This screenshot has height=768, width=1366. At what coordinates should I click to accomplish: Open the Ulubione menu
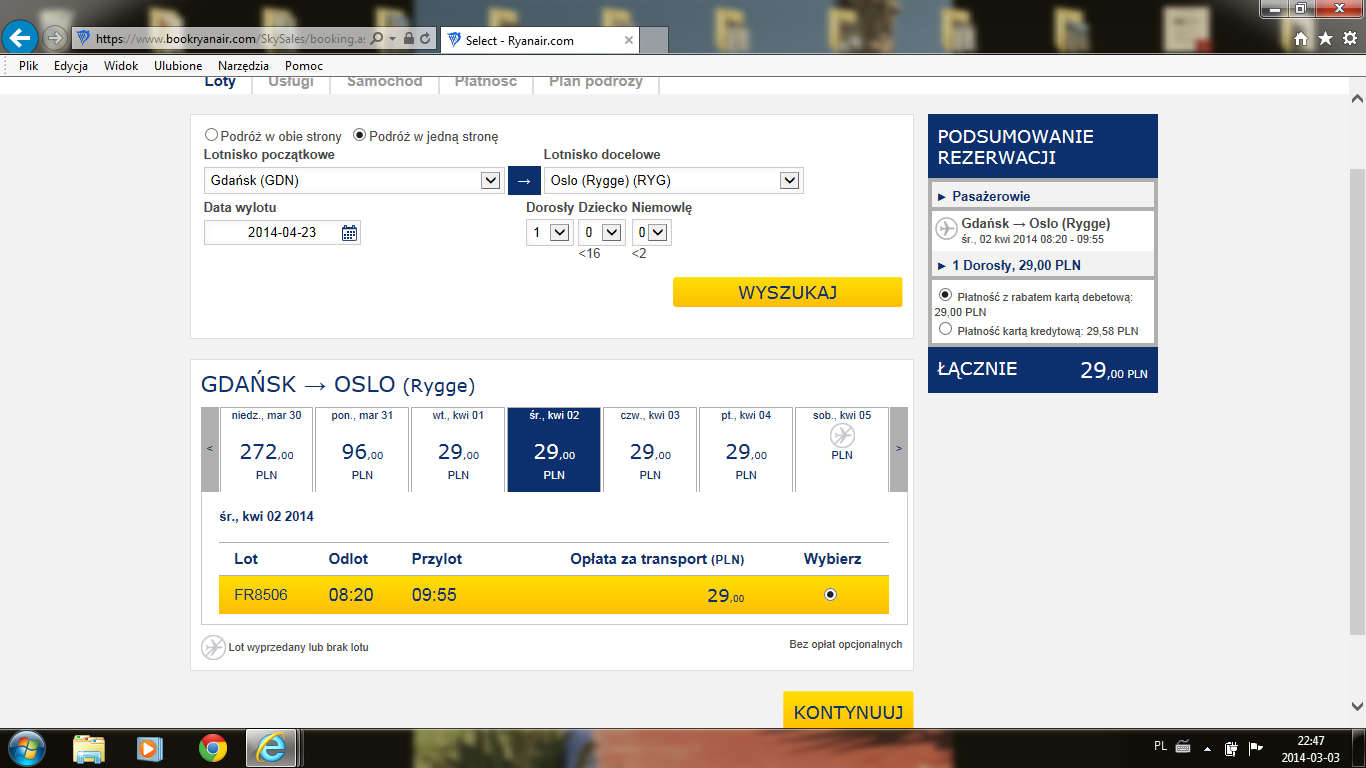coord(178,65)
